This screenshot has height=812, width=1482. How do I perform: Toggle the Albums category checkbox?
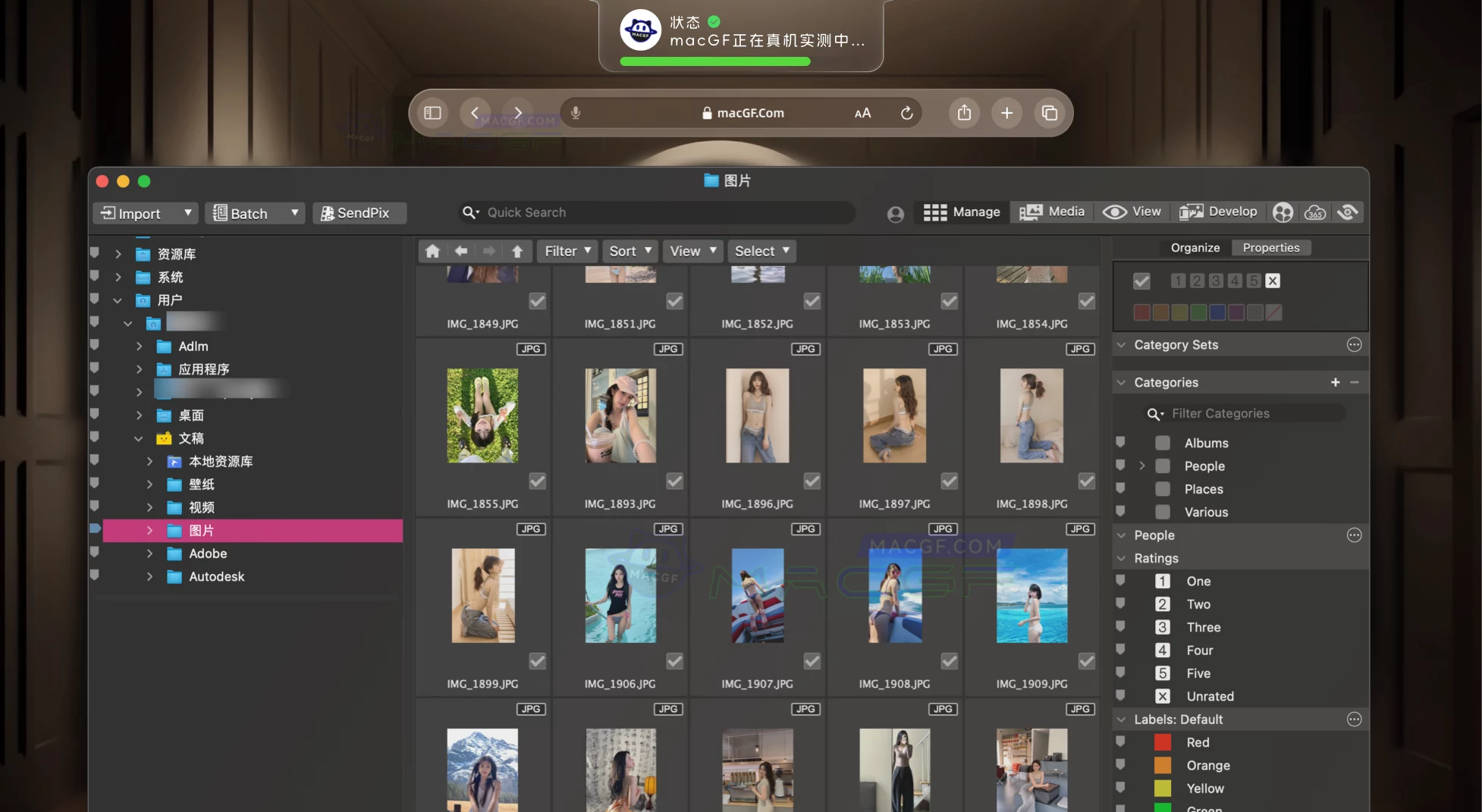[1163, 443]
